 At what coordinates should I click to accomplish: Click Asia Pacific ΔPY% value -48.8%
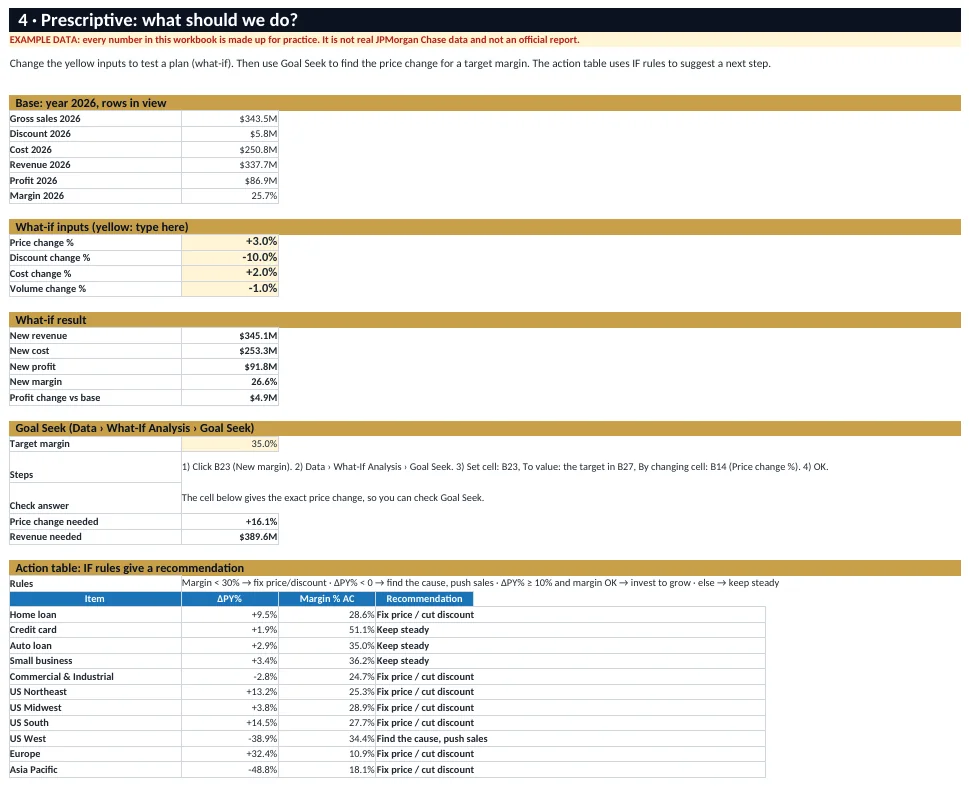230,770
